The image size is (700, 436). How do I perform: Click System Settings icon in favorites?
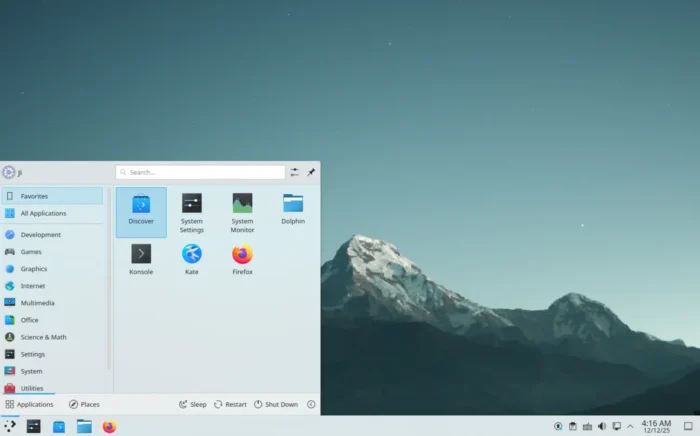coord(191,212)
